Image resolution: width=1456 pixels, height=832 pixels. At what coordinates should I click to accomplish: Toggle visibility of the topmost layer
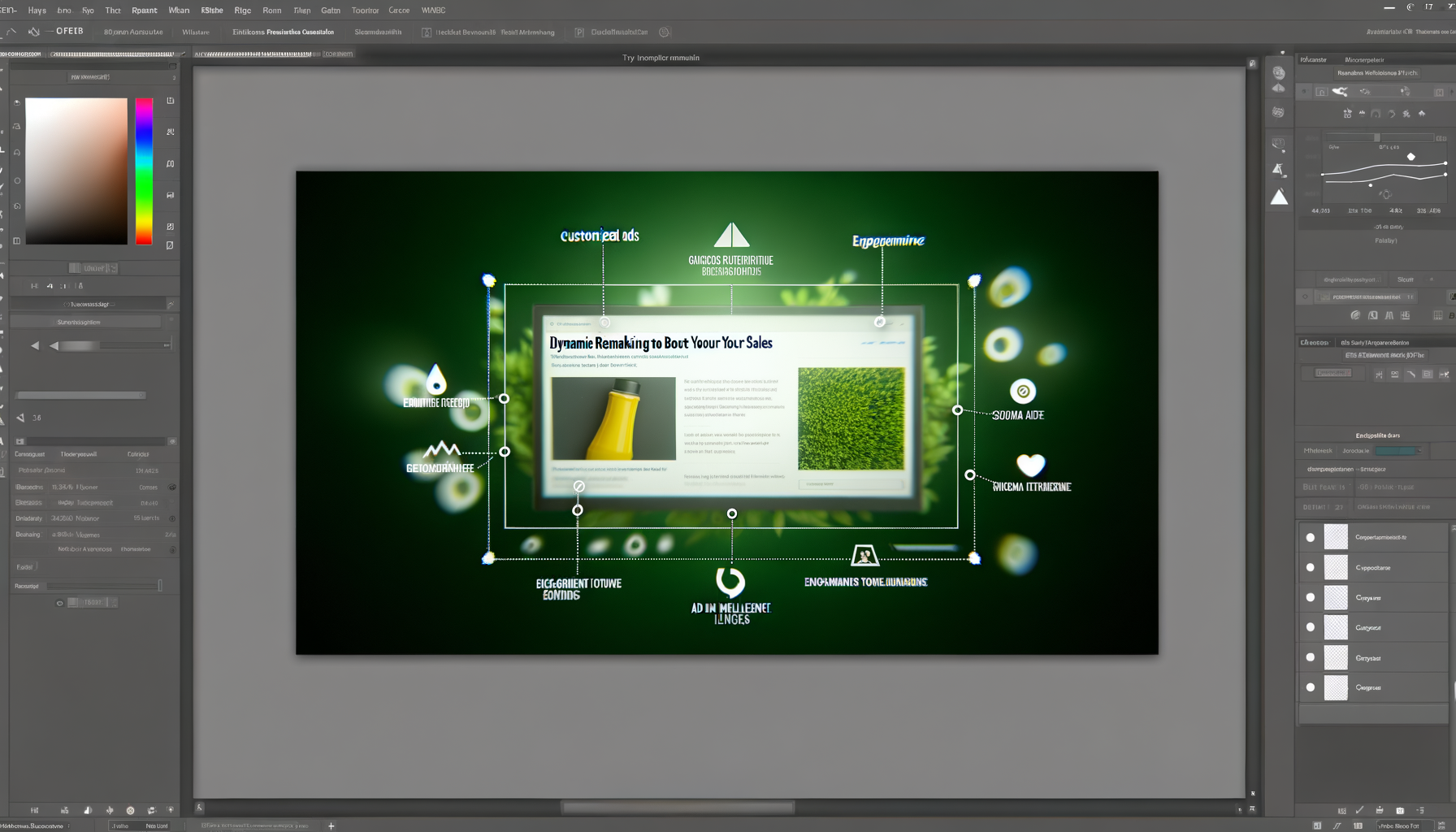tap(1310, 536)
